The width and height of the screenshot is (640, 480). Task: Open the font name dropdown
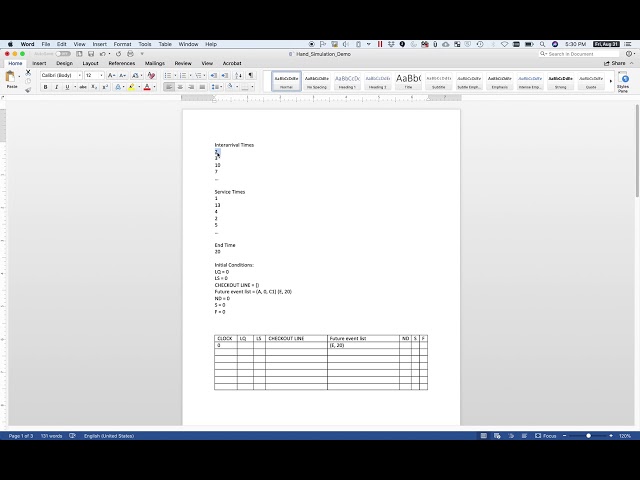point(80,76)
